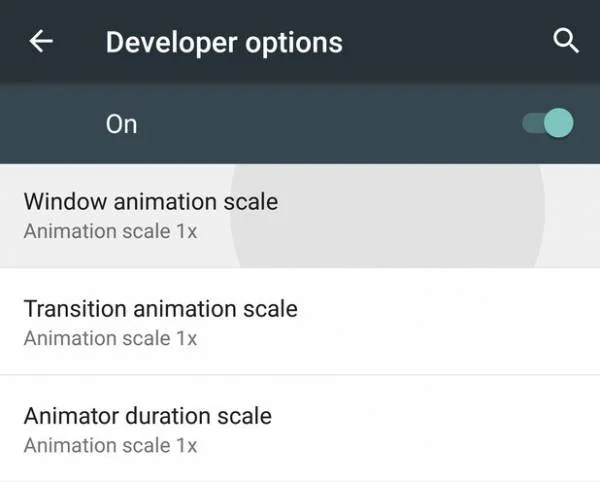
Task: Tap the teal switch thumb knob
Action: coord(559,123)
